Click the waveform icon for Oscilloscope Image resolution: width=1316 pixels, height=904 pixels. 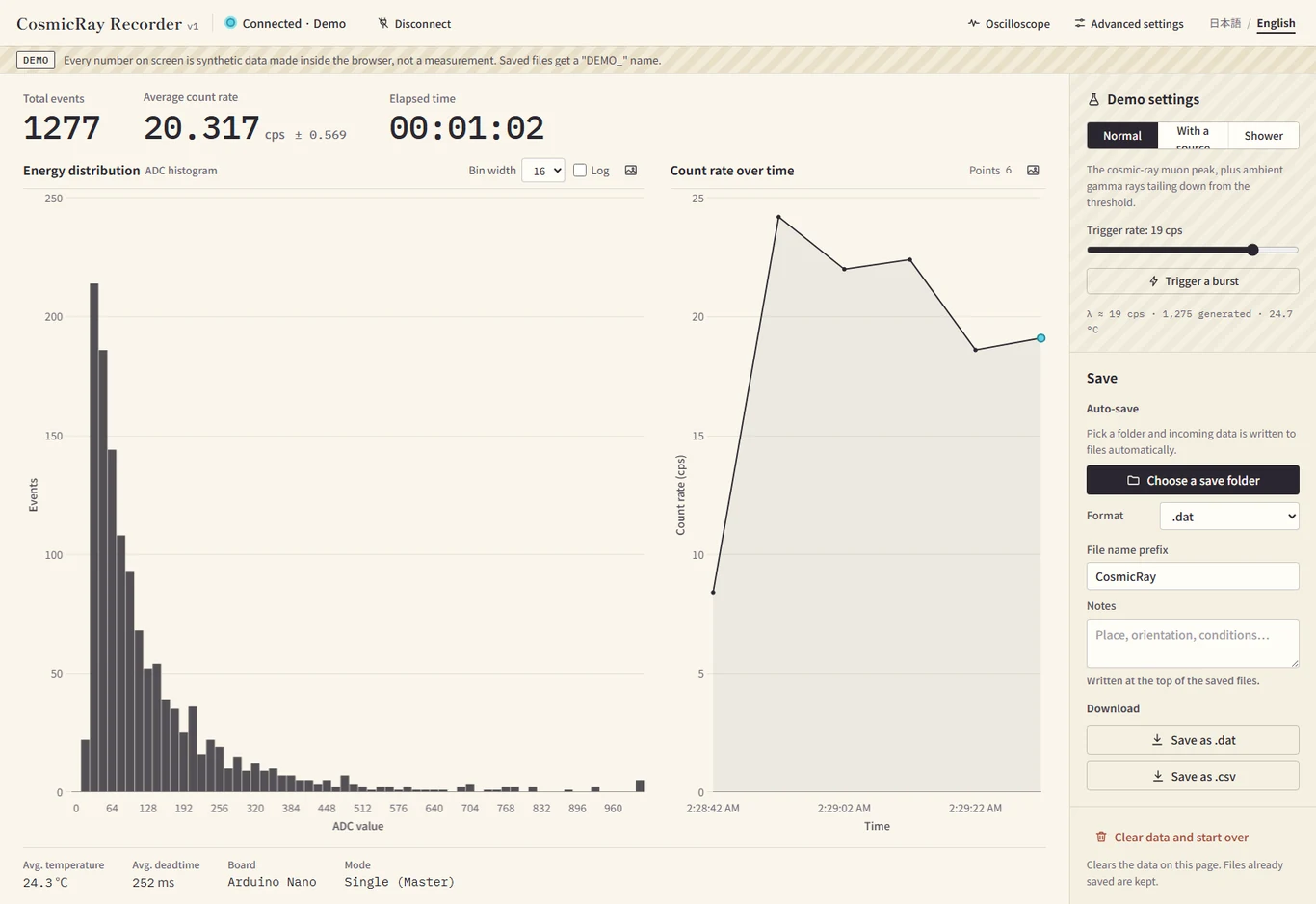(x=974, y=23)
